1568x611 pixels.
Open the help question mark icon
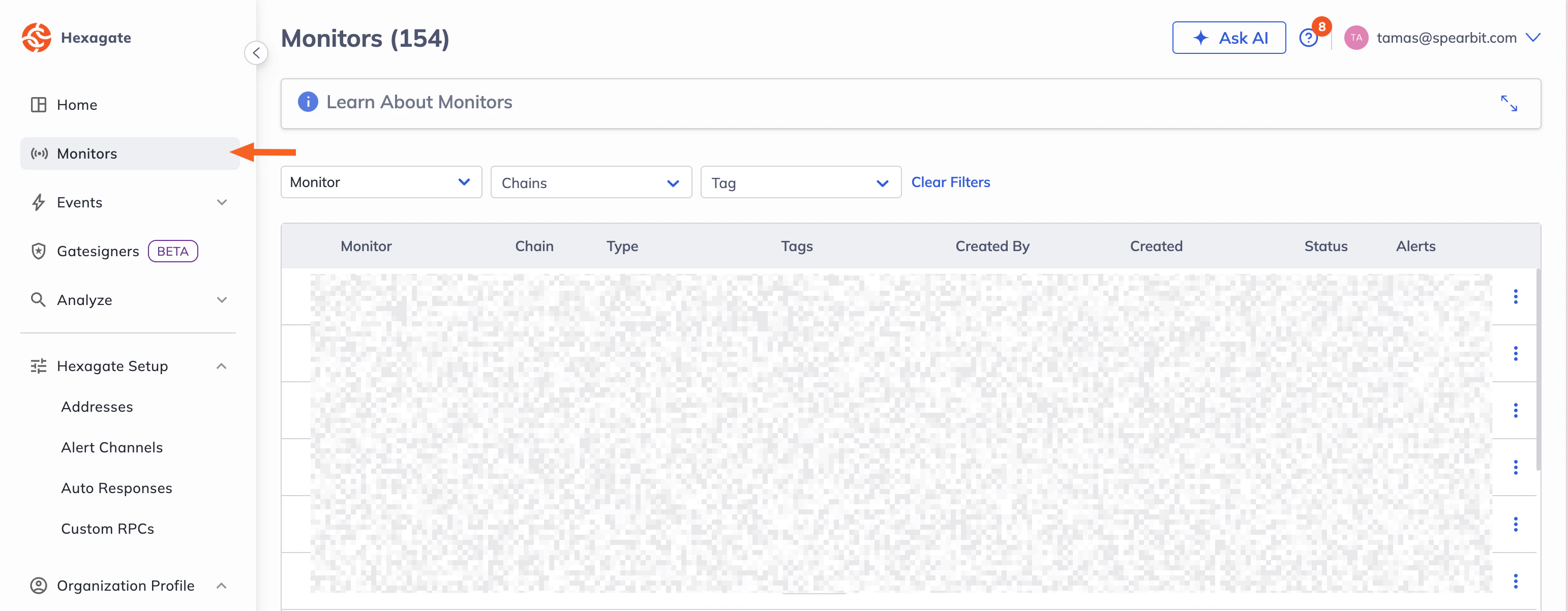[1308, 38]
